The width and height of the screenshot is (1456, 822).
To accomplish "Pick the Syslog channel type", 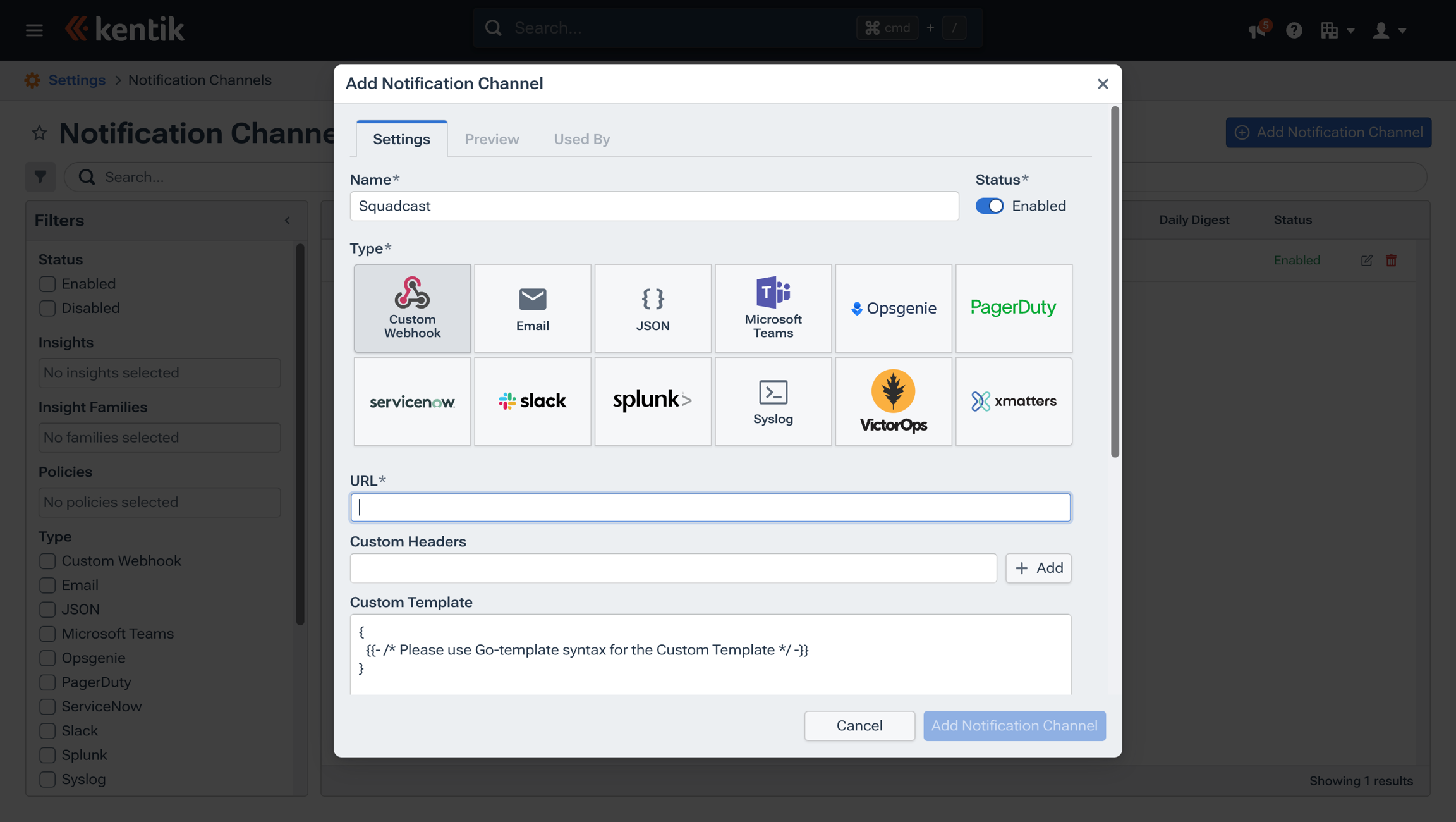I will point(773,402).
